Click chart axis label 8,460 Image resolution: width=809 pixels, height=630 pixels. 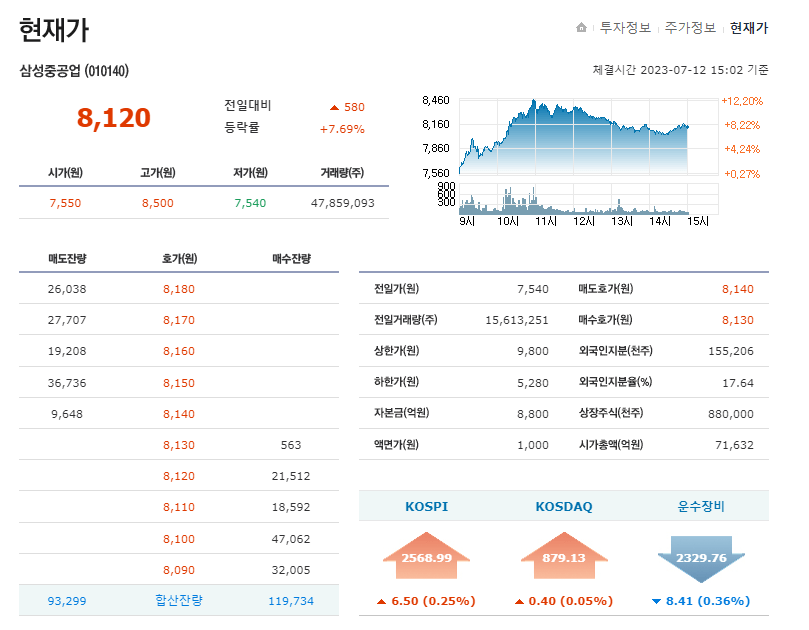436,100
